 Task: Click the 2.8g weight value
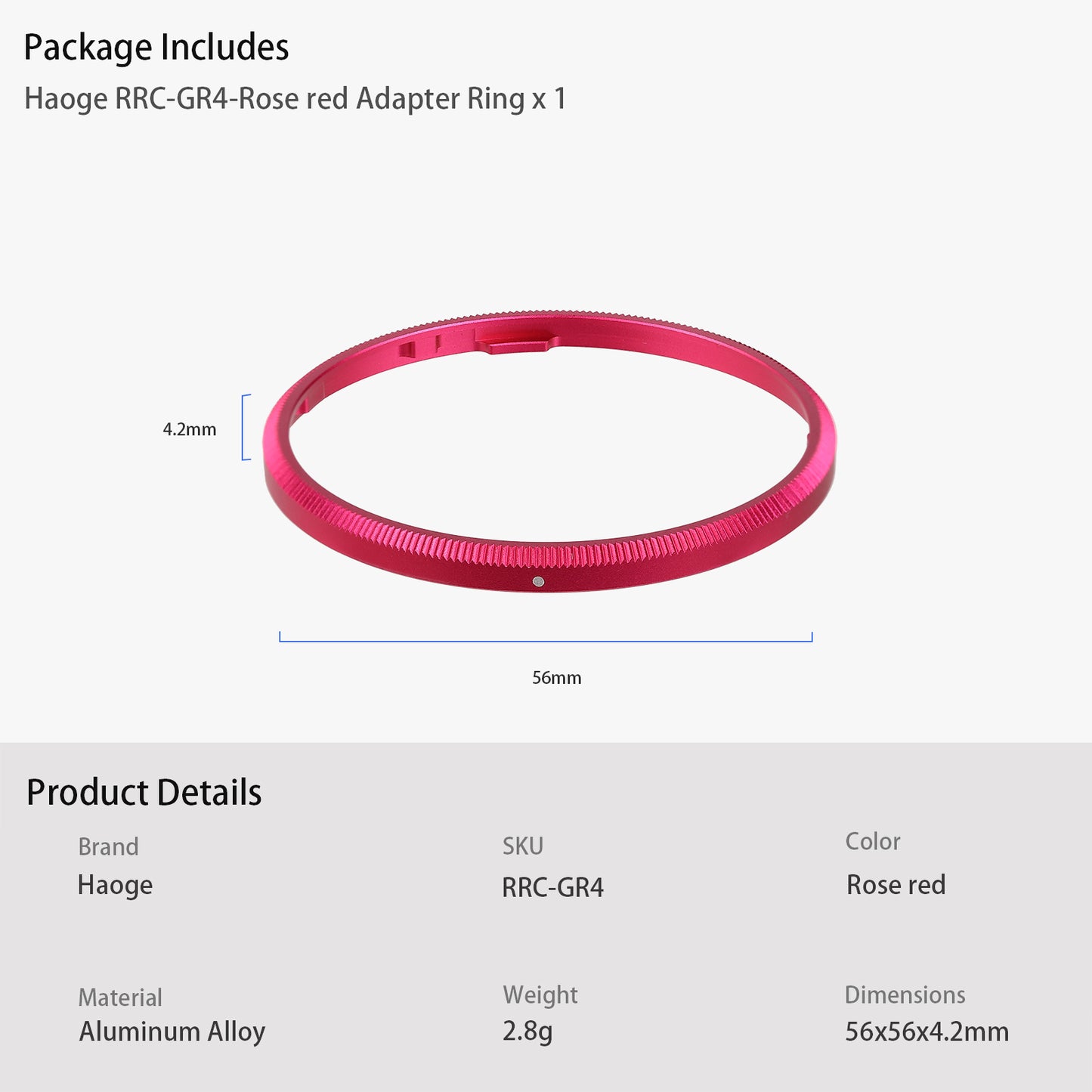(x=527, y=1031)
